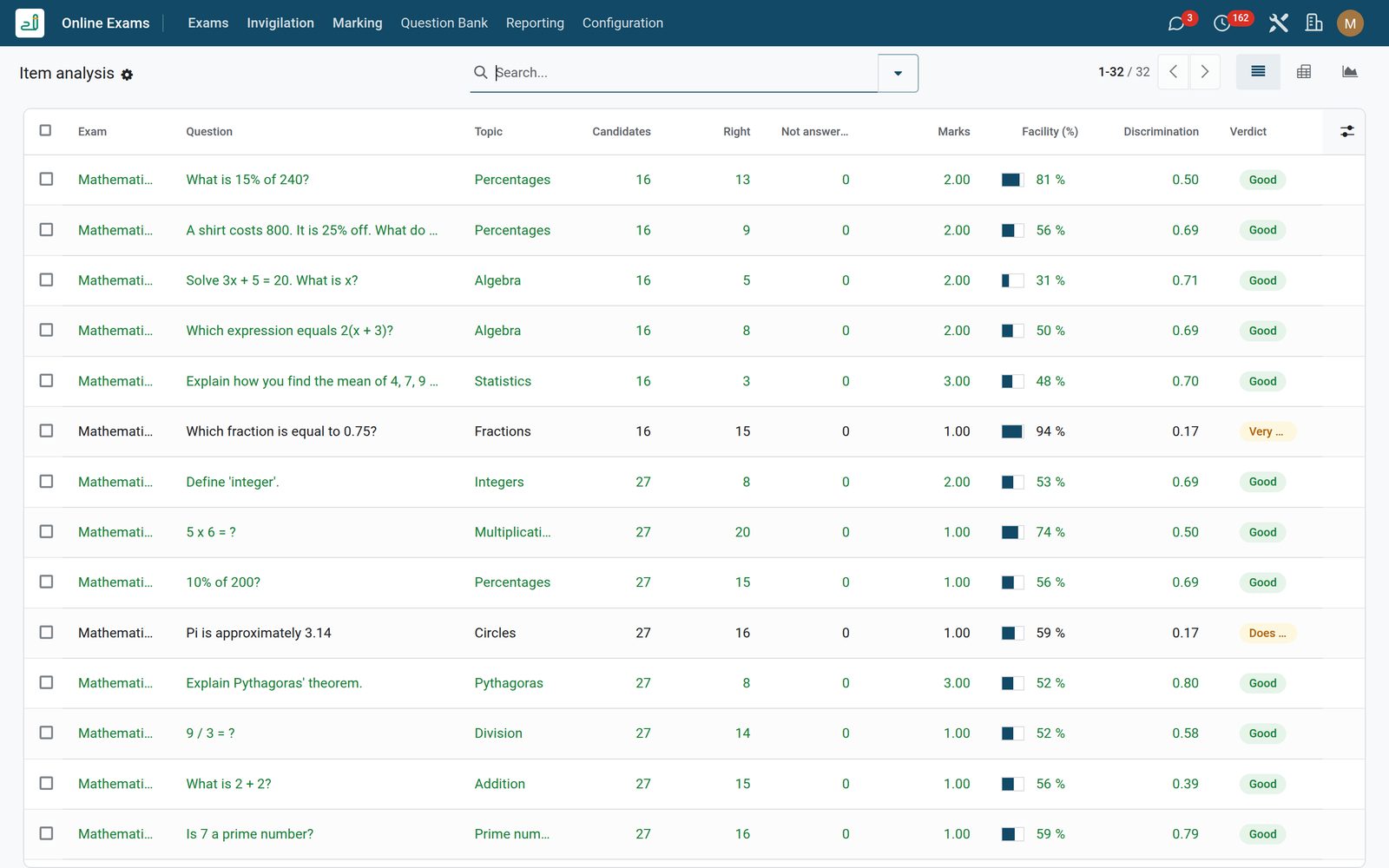Screen dimensions: 1389x868
Task: Click the 'Very ...' verdict badge
Action: pos(1267,431)
